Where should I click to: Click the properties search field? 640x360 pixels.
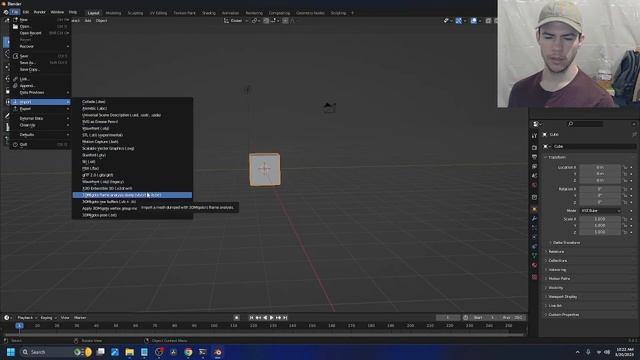(x=585, y=124)
